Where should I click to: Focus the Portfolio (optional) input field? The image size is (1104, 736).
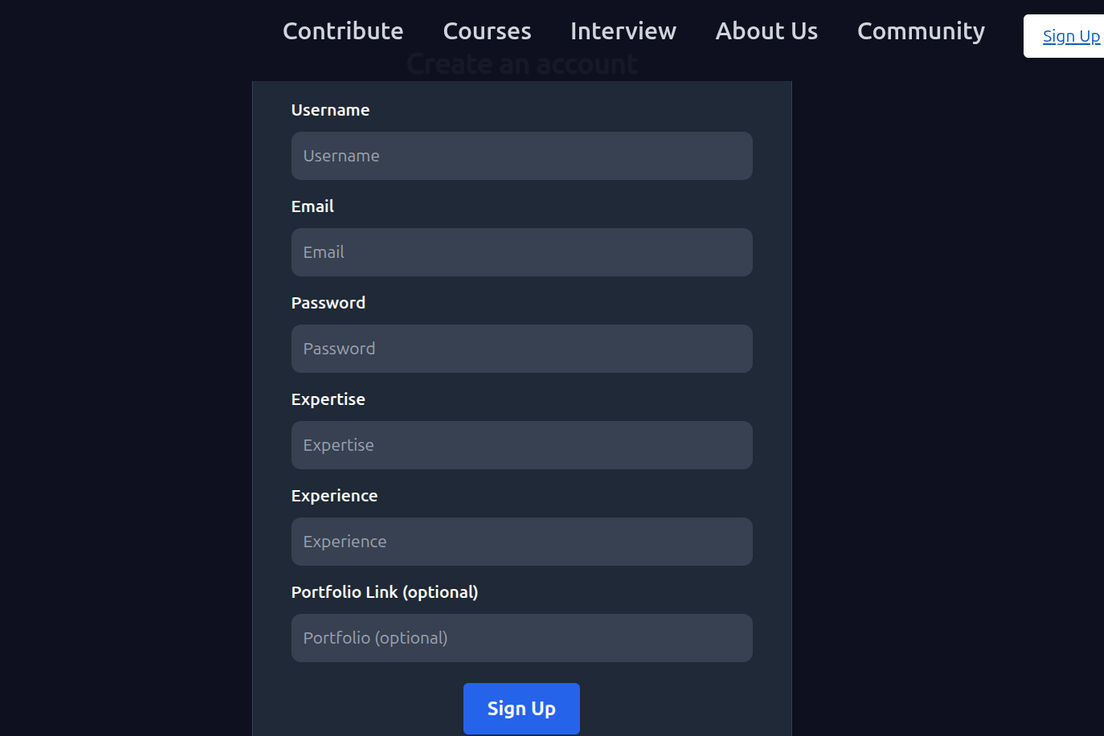(x=521, y=638)
